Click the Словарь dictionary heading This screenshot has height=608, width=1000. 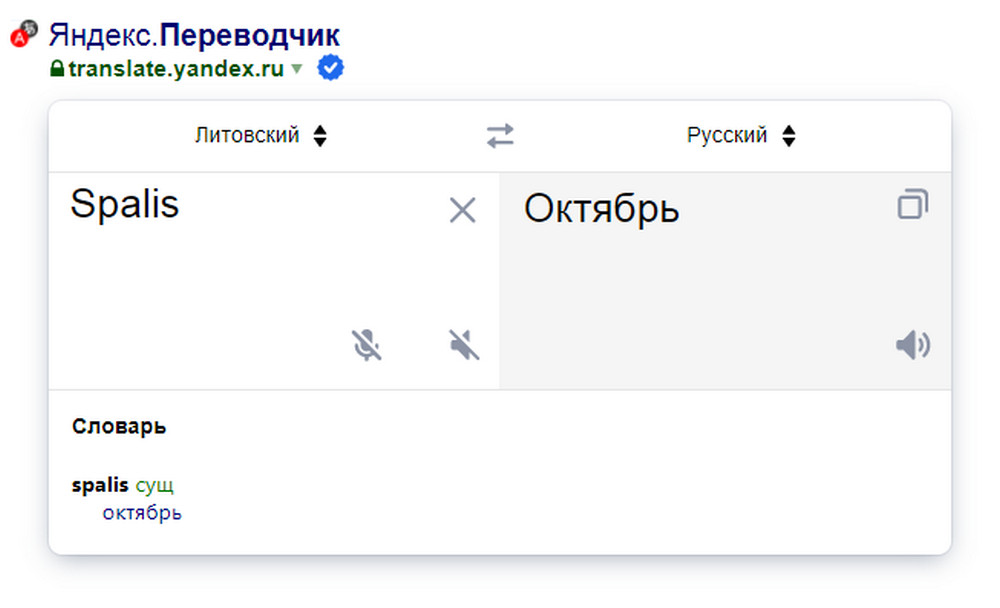coord(119,427)
